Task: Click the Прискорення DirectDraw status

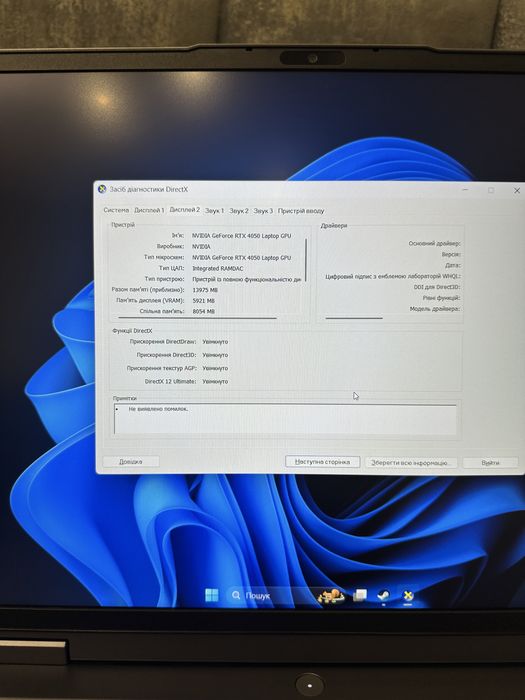Action: tap(215, 342)
